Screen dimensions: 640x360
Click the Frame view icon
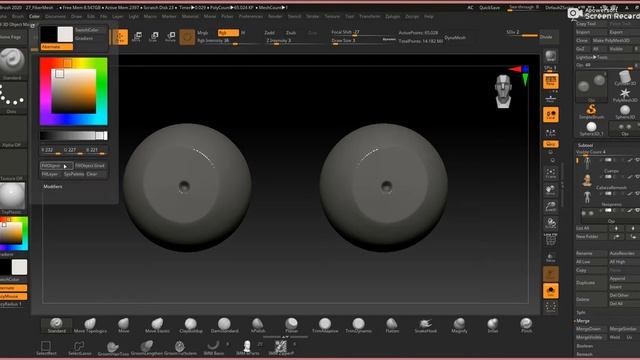pyautogui.click(x=551, y=173)
